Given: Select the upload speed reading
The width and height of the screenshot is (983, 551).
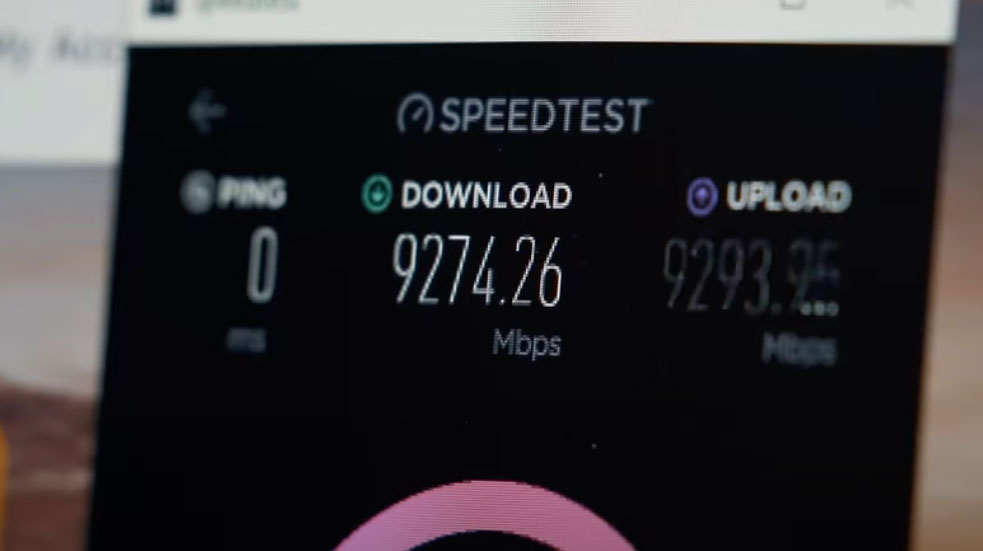Looking at the screenshot, I should [x=751, y=275].
